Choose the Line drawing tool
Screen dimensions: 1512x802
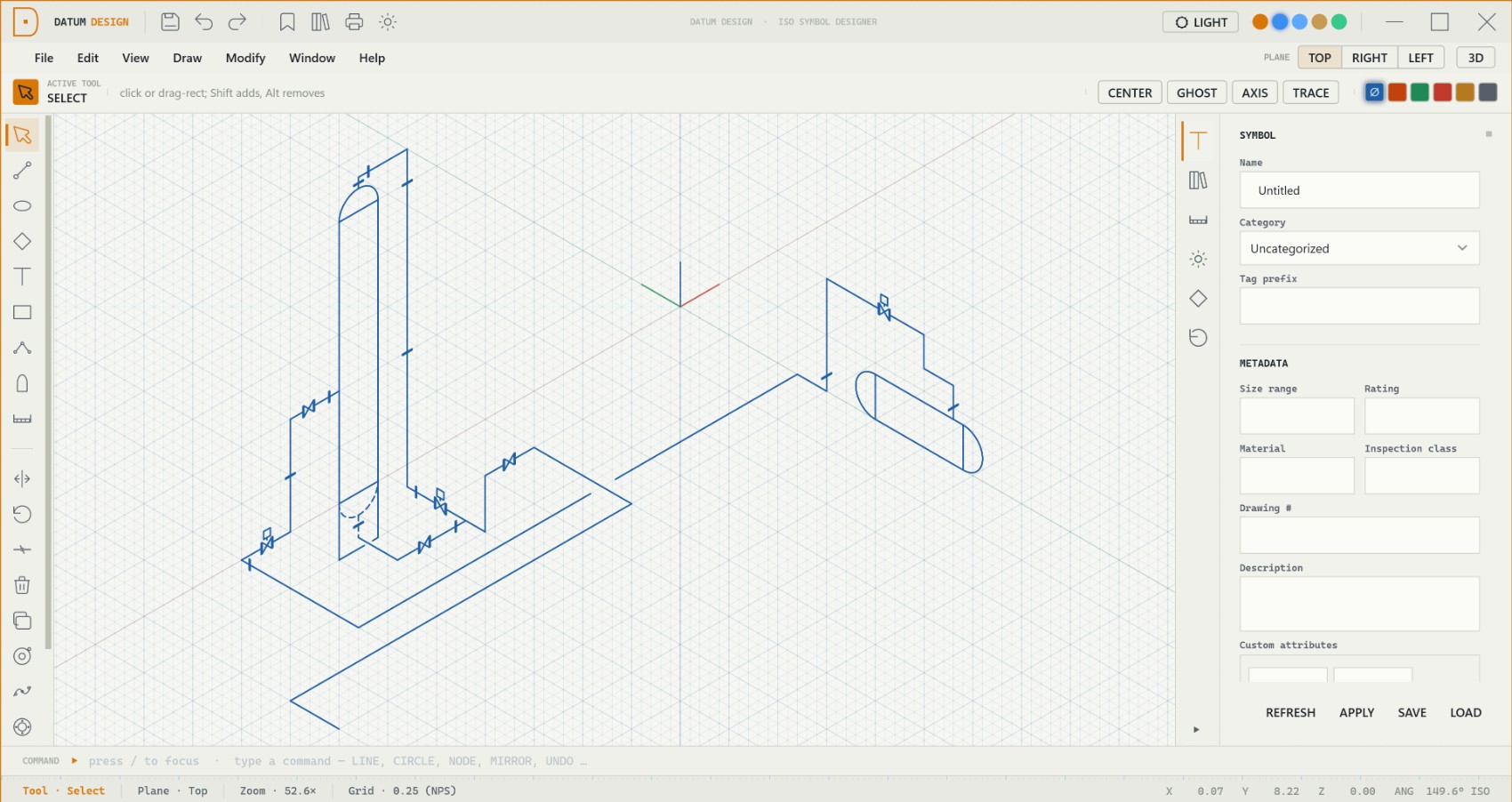[x=22, y=171]
